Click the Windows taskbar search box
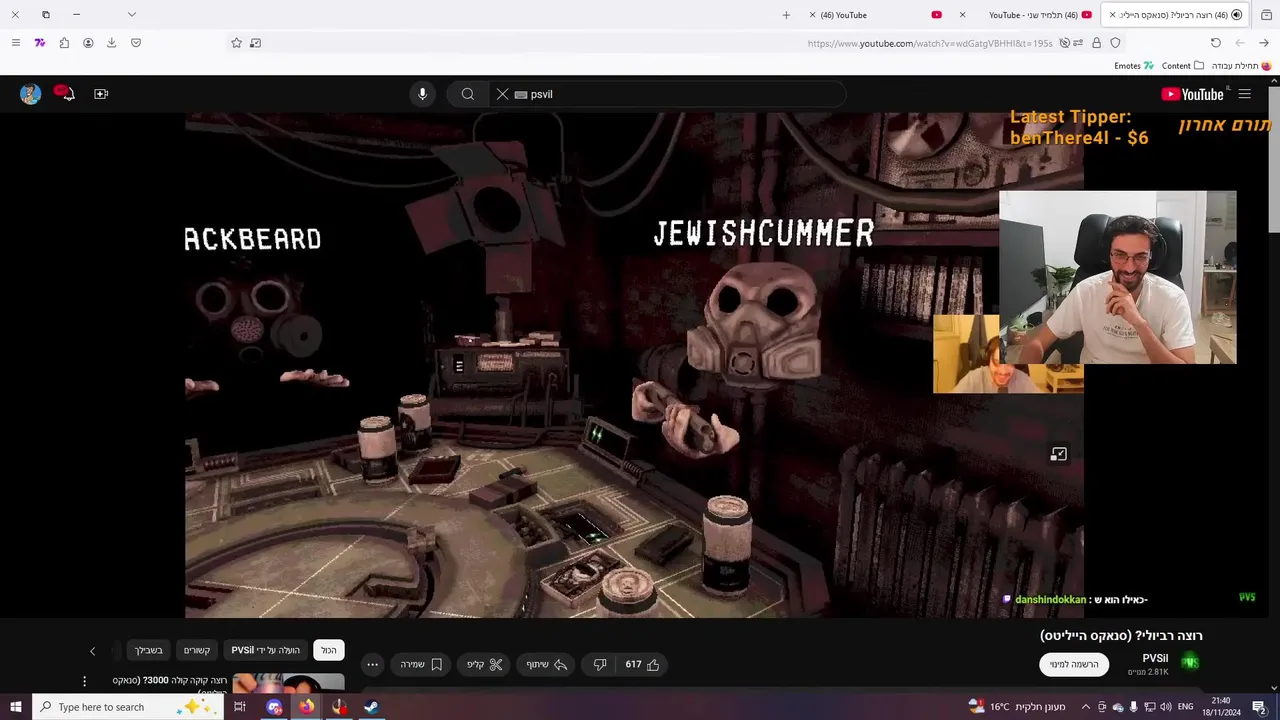The height and width of the screenshot is (720, 1280). coord(130,707)
